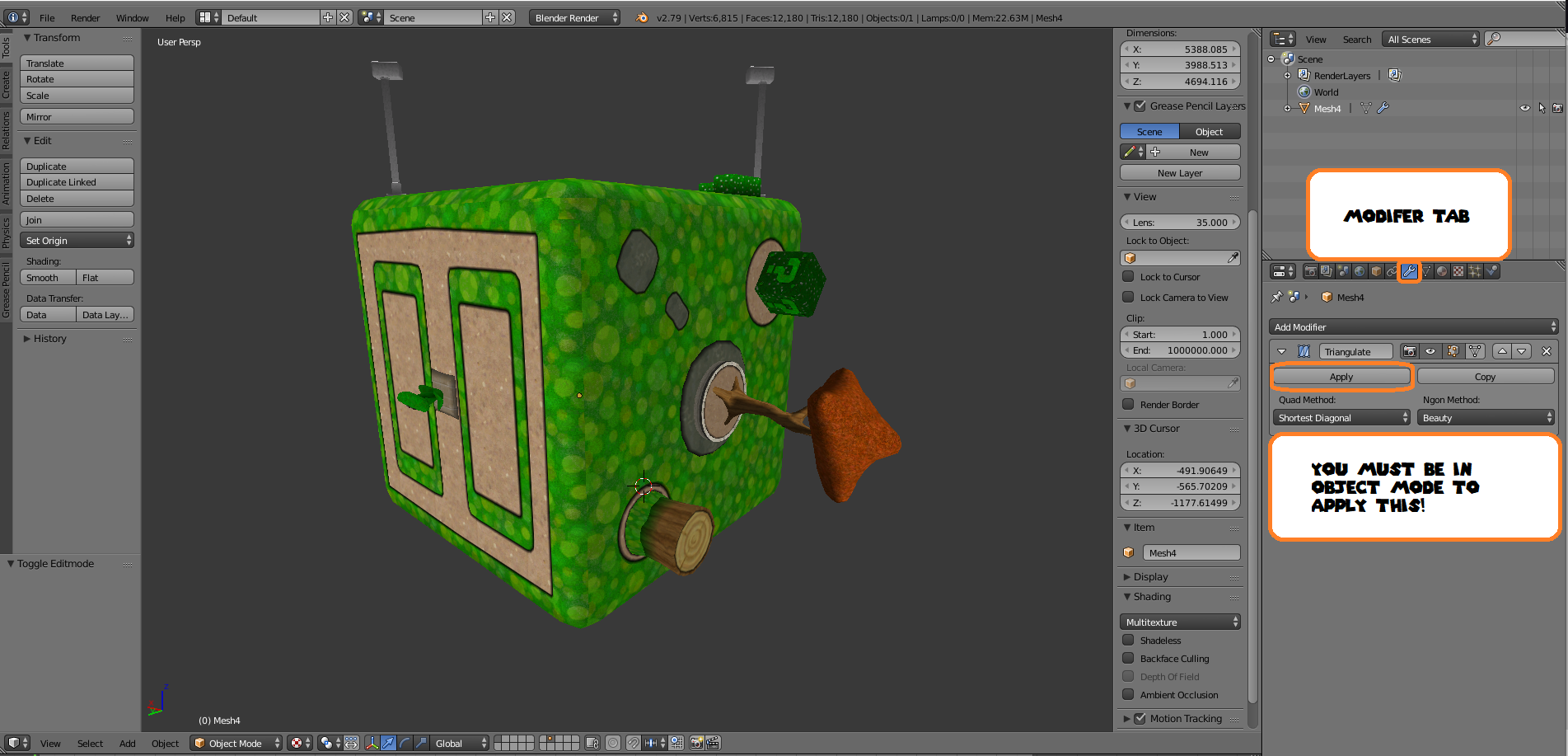Select the translate manipulator arrow icon
Viewport: 1568px width, 756px height.
click(388, 743)
